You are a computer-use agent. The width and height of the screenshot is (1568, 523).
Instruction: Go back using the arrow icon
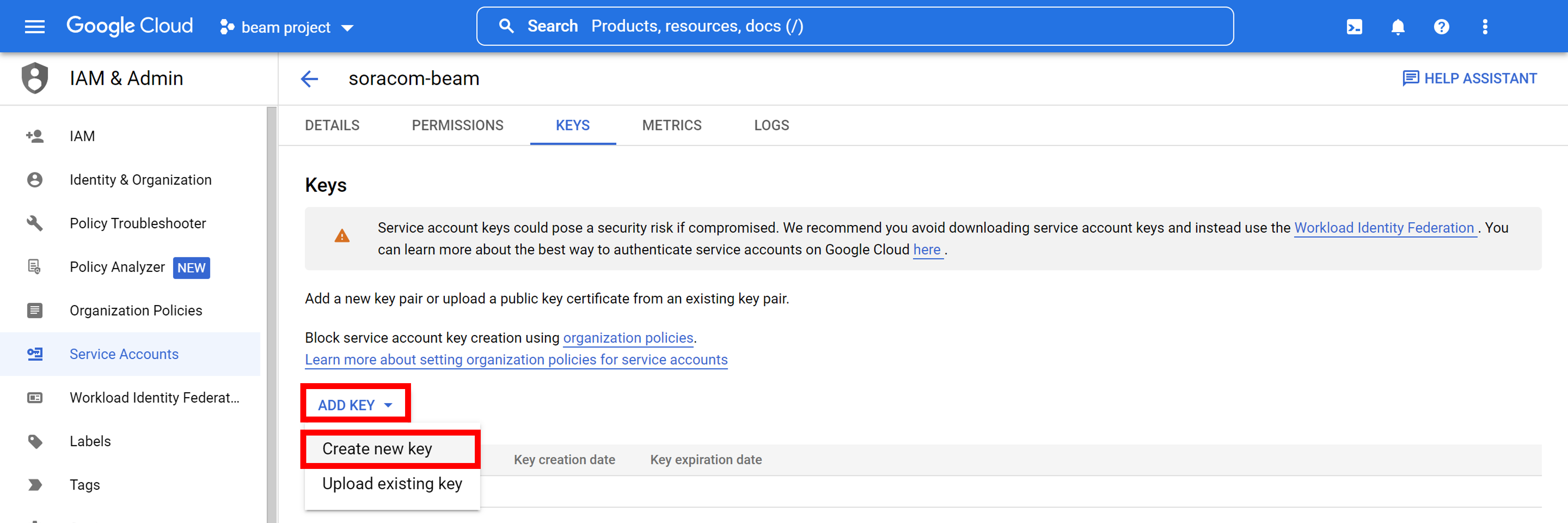coord(310,79)
